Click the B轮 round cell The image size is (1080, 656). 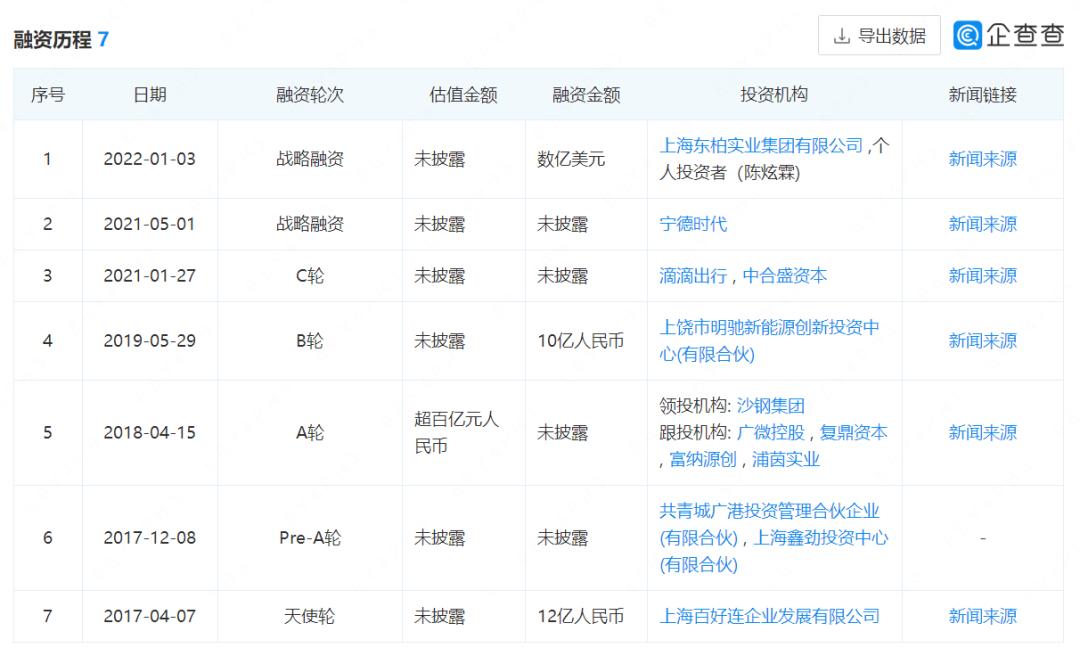(x=310, y=340)
